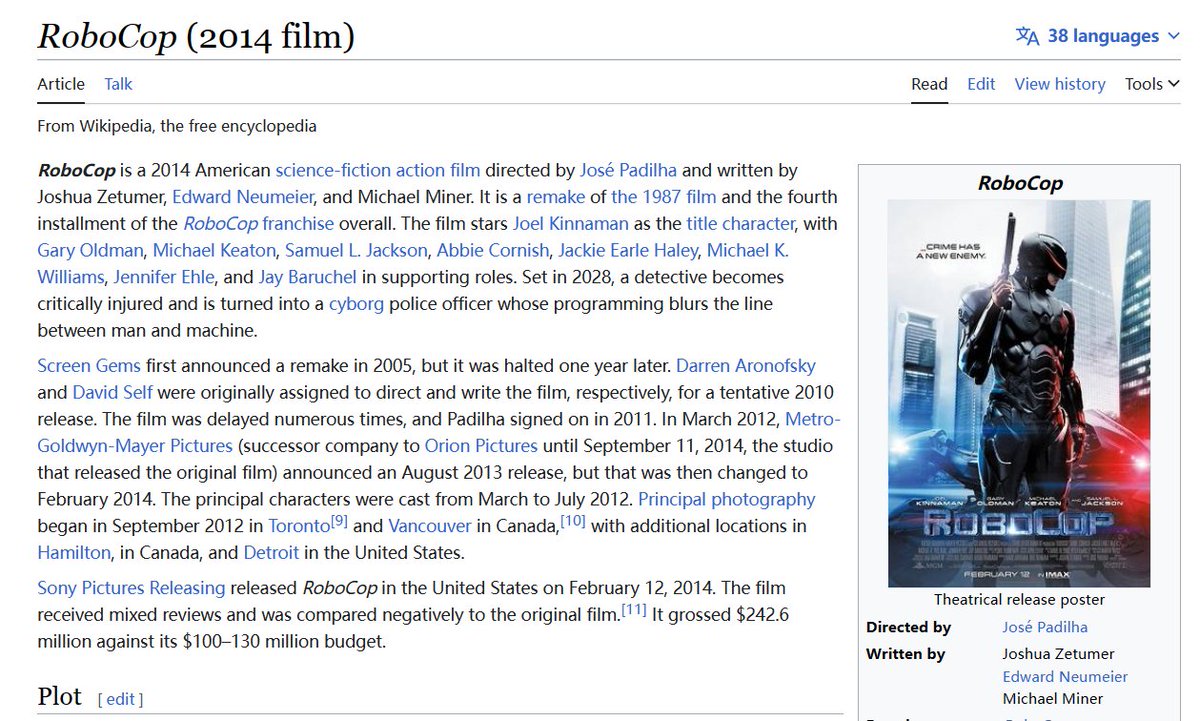Open Jay Baruchel's link
This screenshot has height=721, width=1200.
tap(308, 276)
